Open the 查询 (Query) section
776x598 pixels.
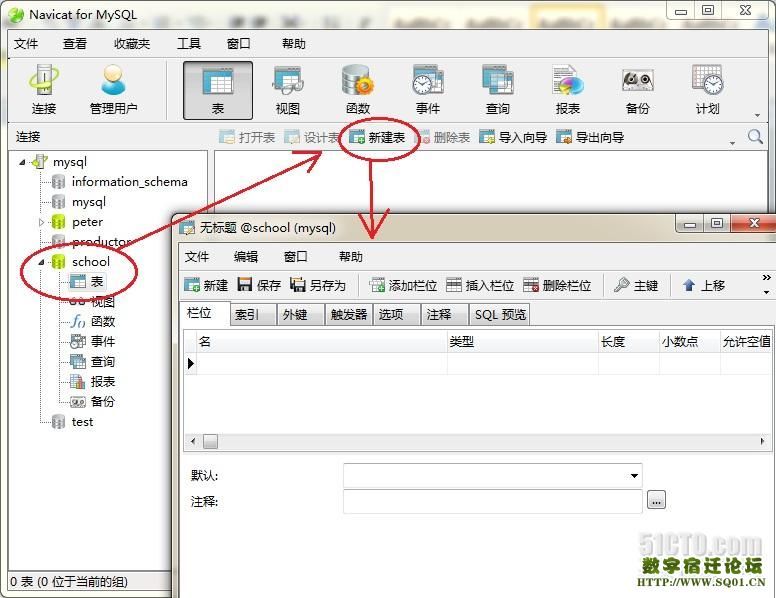(x=497, y=91)
